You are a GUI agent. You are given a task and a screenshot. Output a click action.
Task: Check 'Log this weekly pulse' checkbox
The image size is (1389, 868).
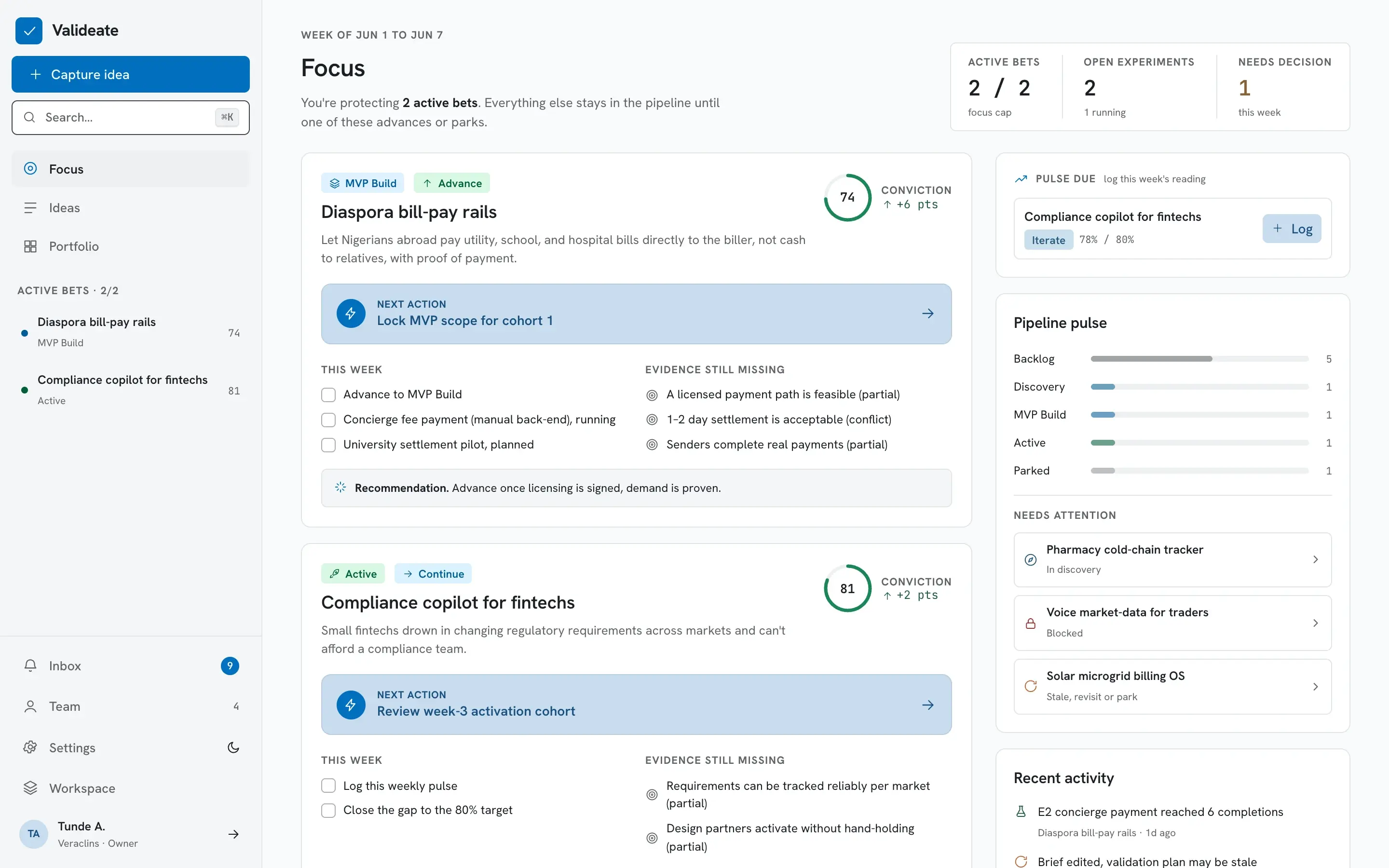pos(328,786)
